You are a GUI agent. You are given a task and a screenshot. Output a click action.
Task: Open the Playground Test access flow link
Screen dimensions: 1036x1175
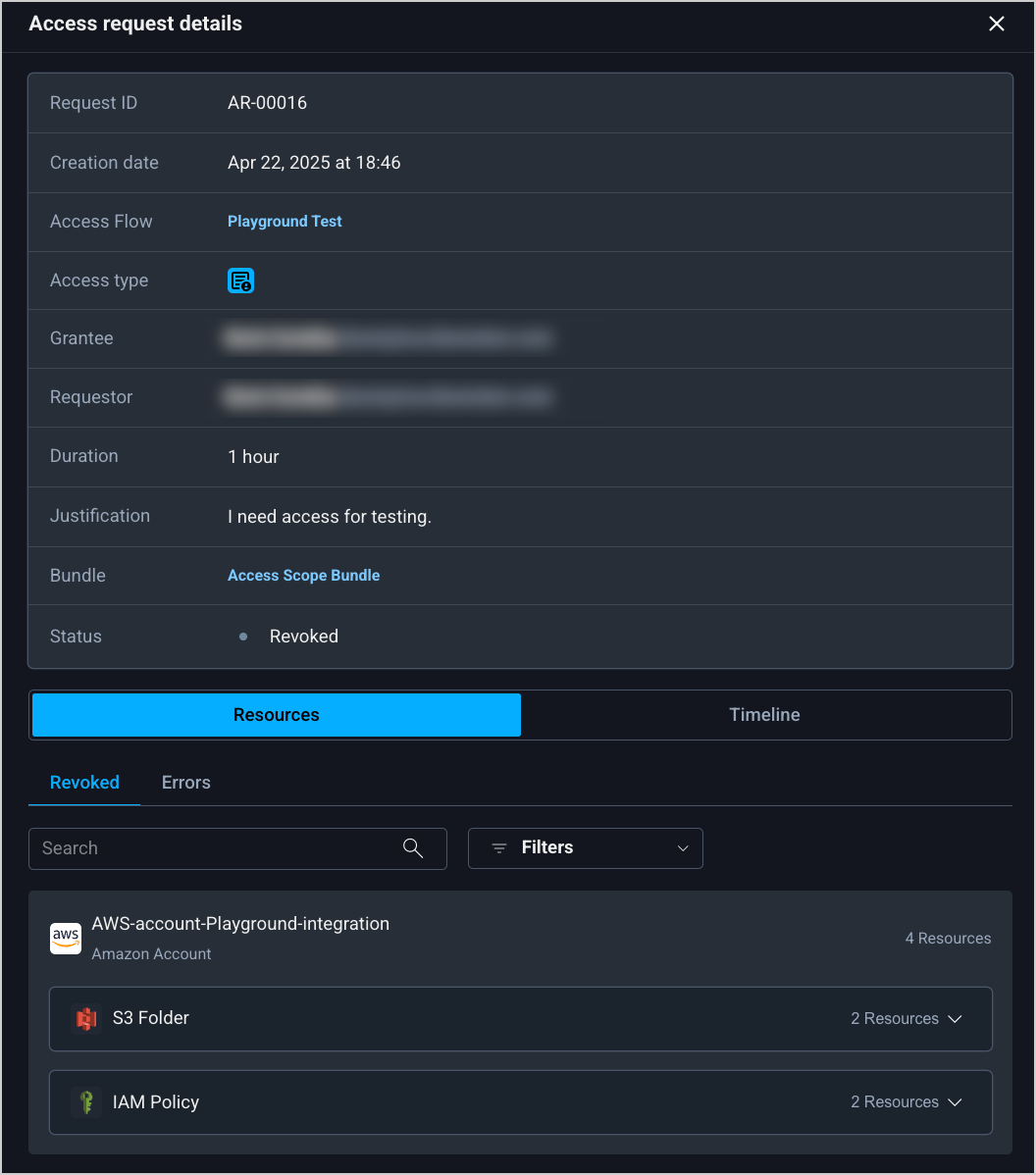285,222
